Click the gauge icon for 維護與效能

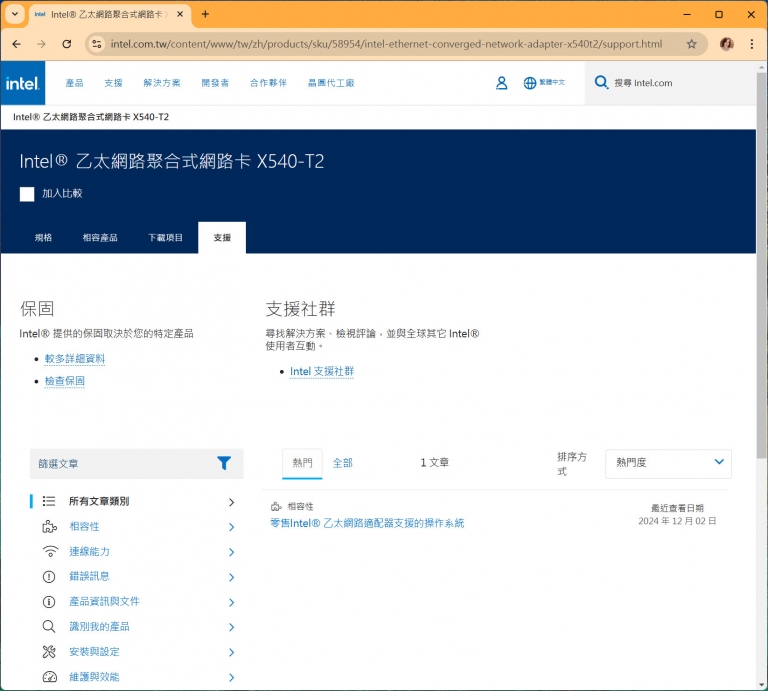coord(49,677)
